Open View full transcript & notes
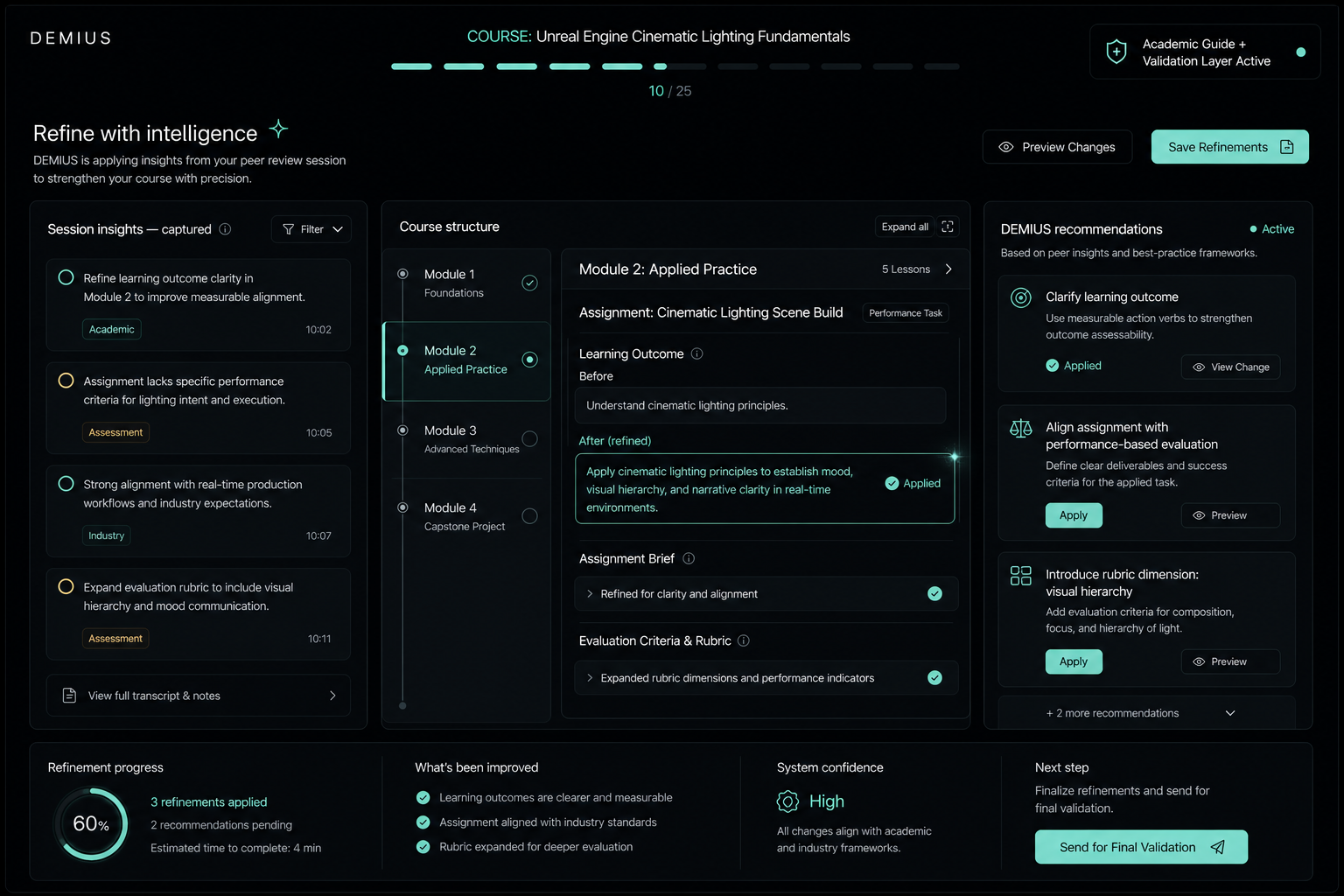The image size is (1344, 896). click(x=199, y=696)
